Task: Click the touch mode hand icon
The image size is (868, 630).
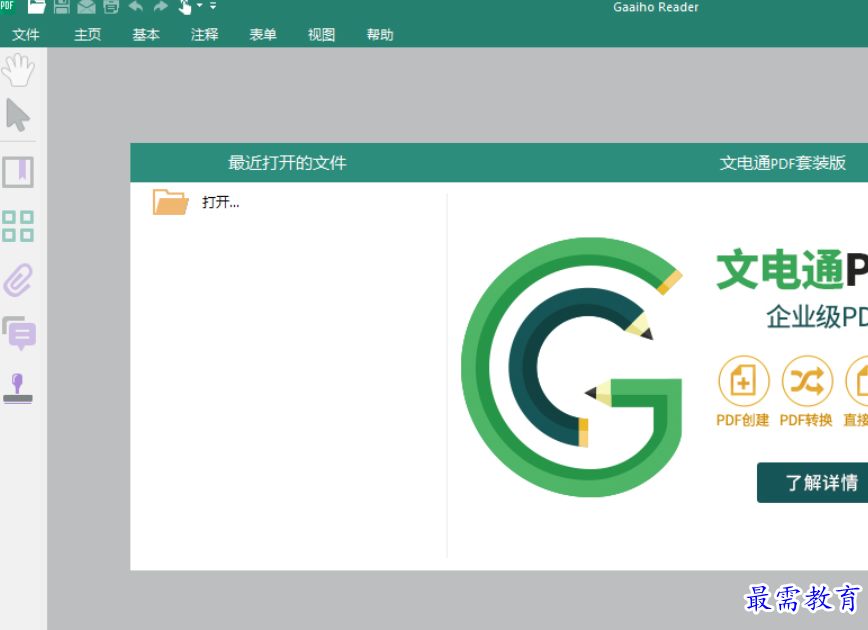Action: coord(185,7)
